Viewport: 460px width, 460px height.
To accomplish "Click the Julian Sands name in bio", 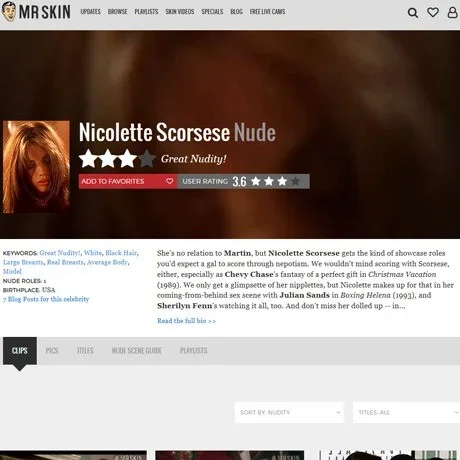I will click(x=304, y=295).
